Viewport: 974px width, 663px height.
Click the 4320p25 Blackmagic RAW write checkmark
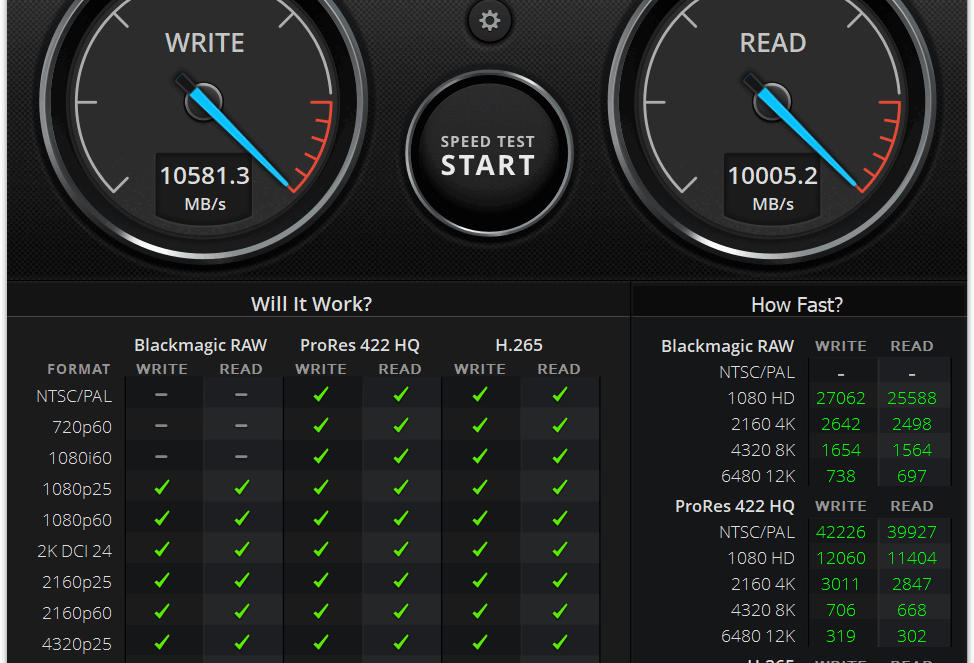point(162,642)
